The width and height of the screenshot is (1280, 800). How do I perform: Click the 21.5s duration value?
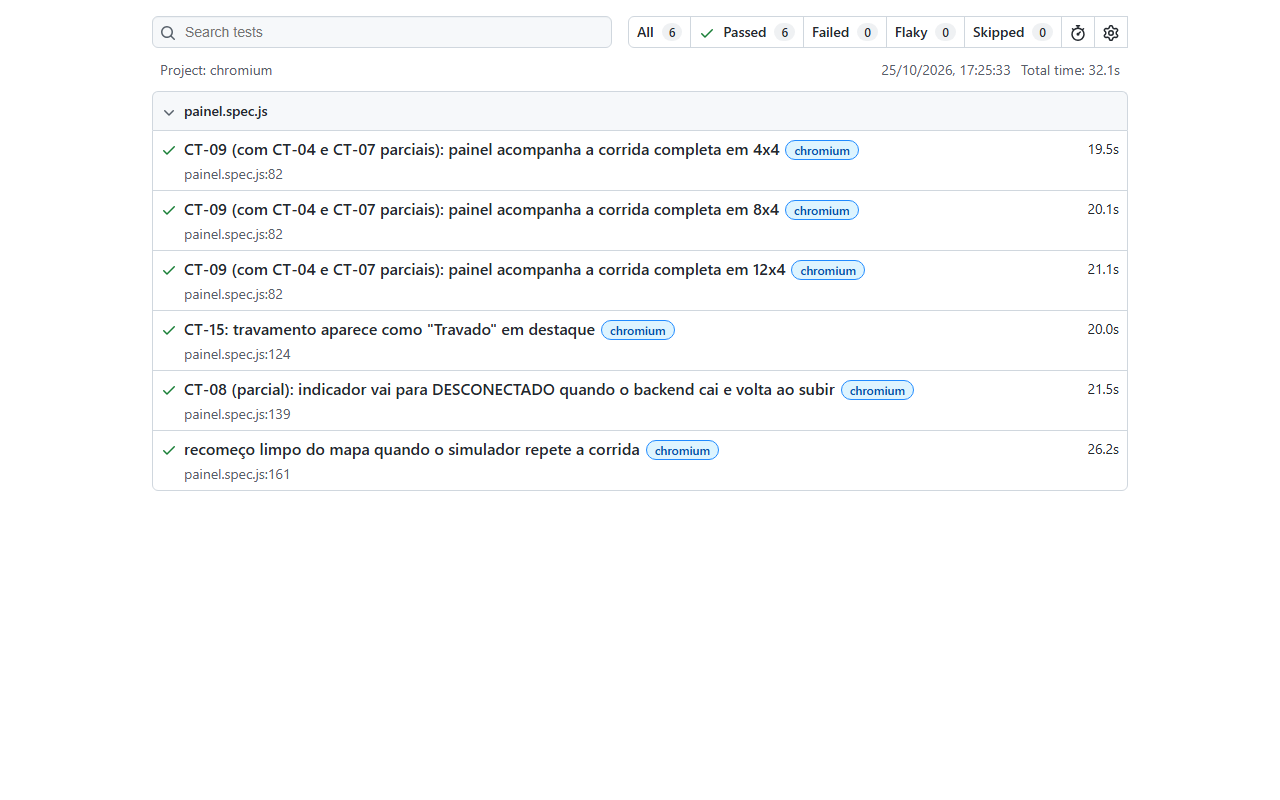[x=1103, y=390]
